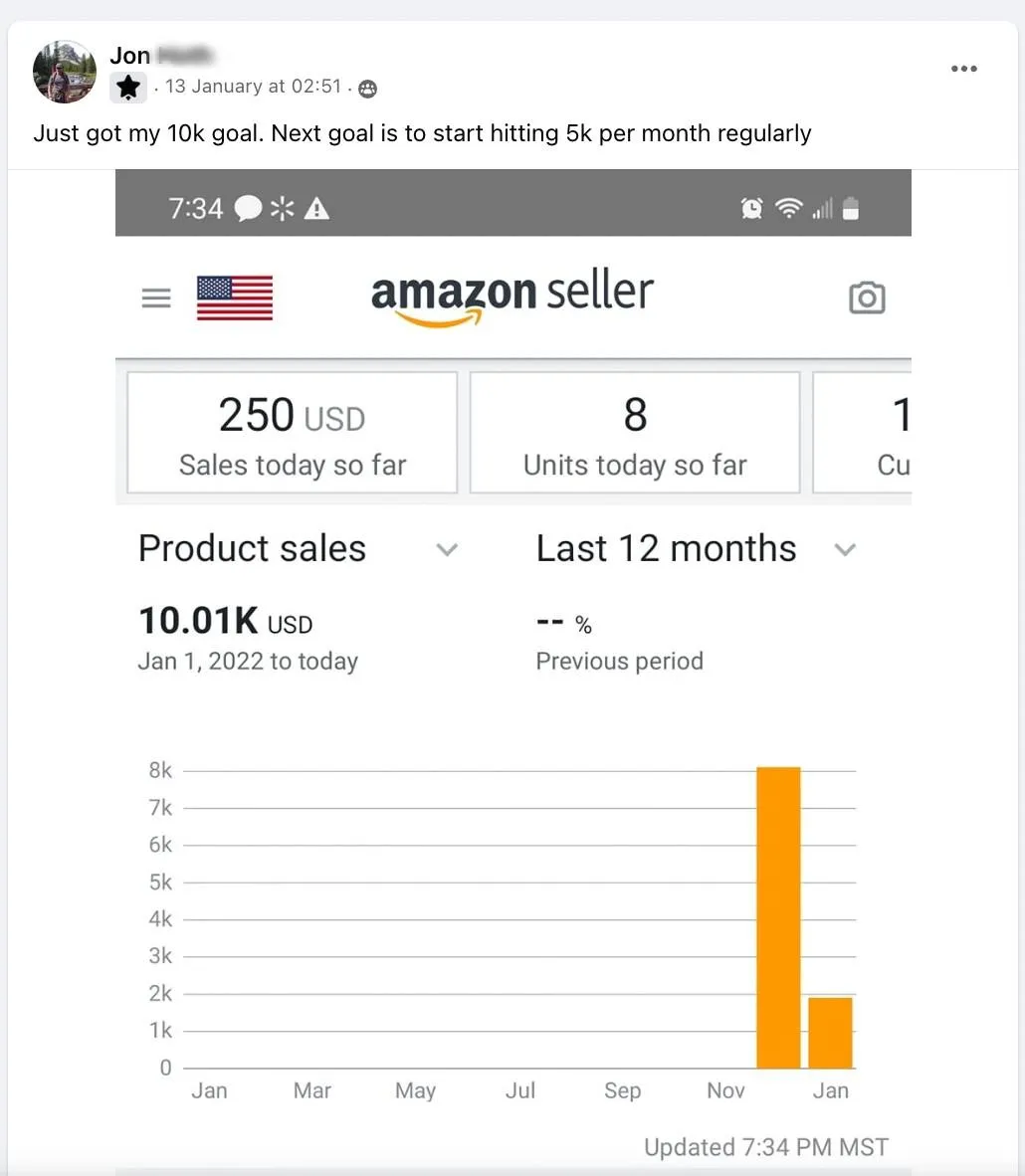Click Jon's profile picture
This screenshot has height=1176, width=1025.
[x=65, y=72]
